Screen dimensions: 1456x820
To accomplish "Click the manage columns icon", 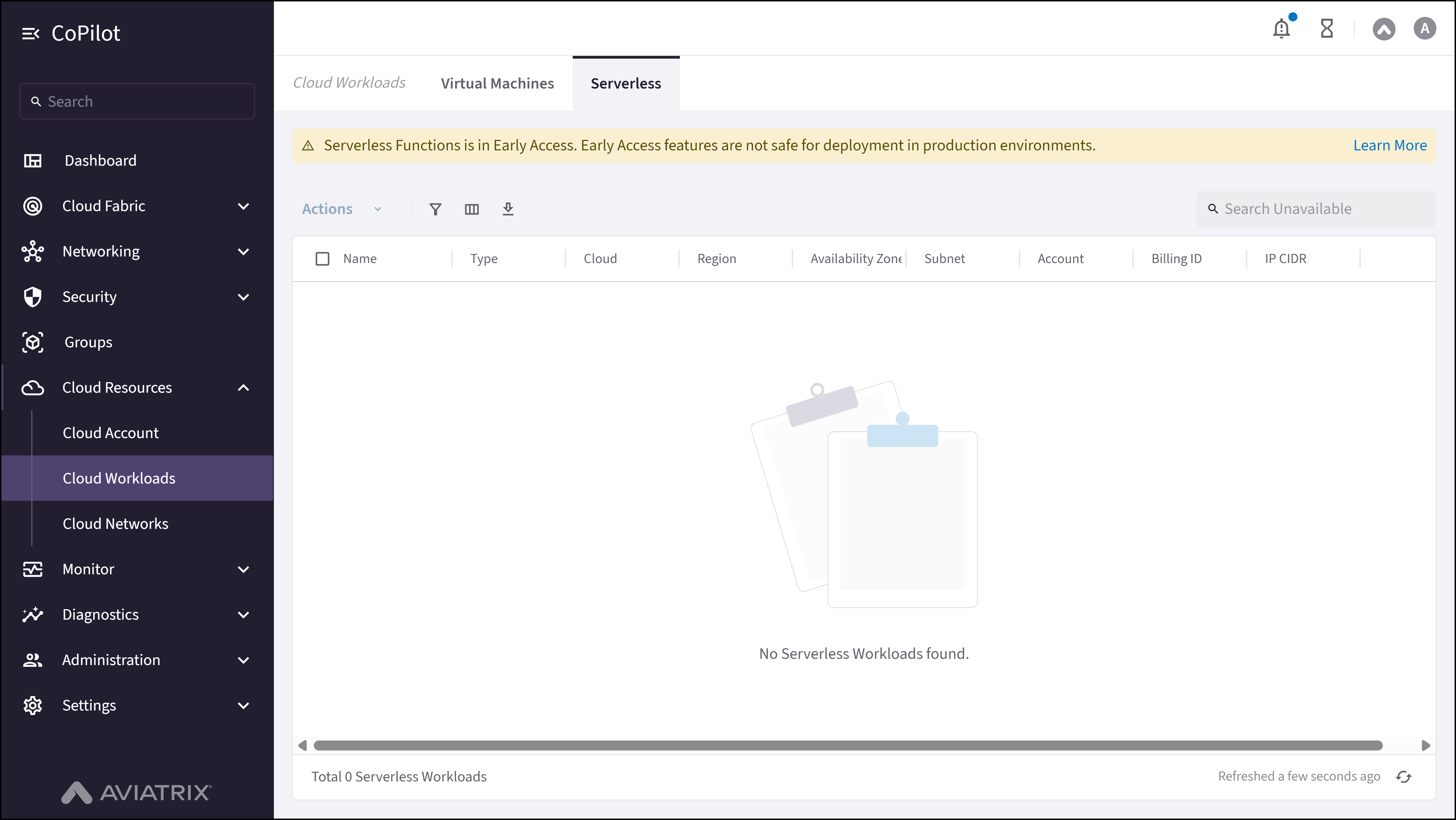I will (x=472, y=209).
